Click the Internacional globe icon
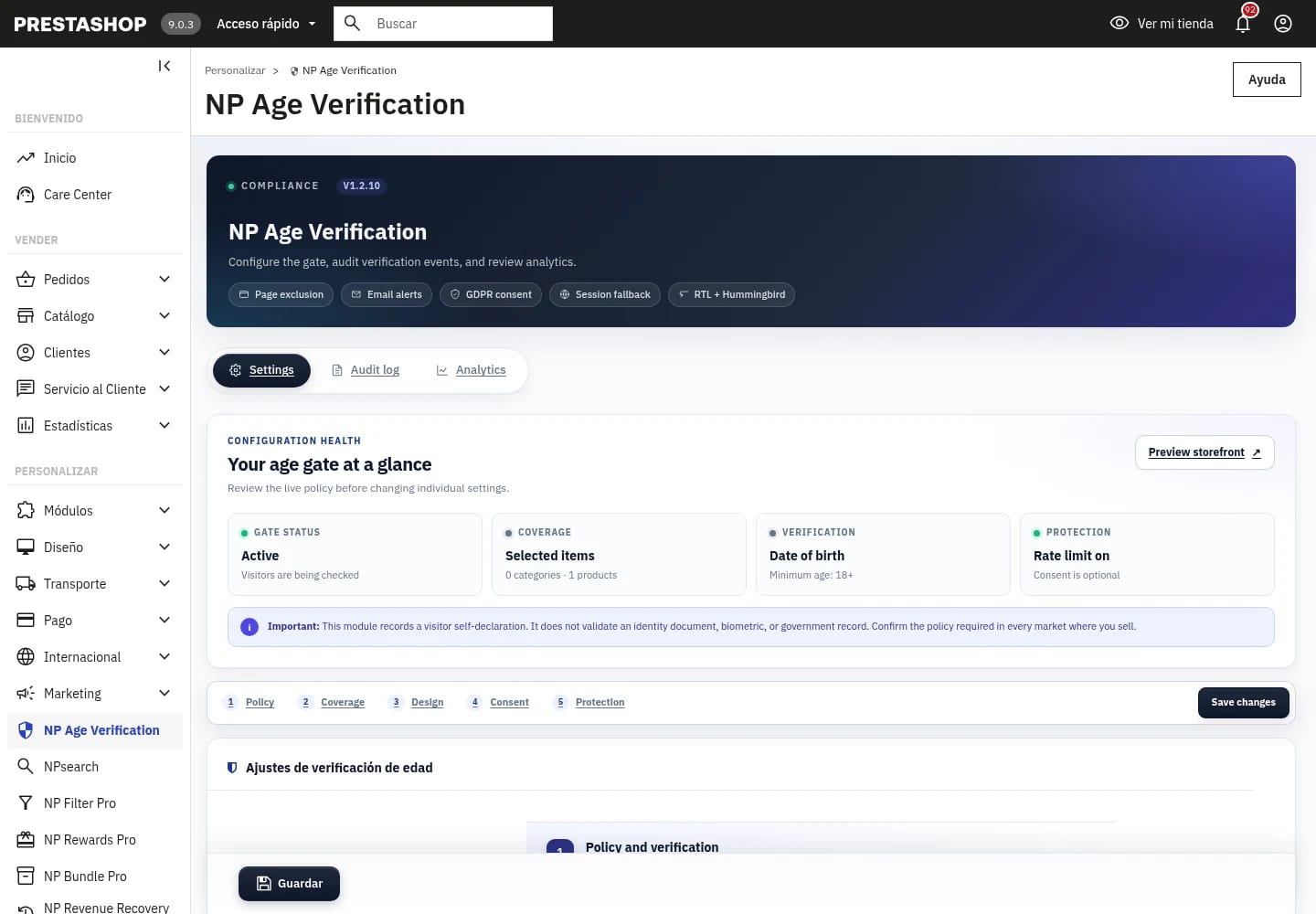The width and height of the screenshot is (1316, 914). (26, 657)
